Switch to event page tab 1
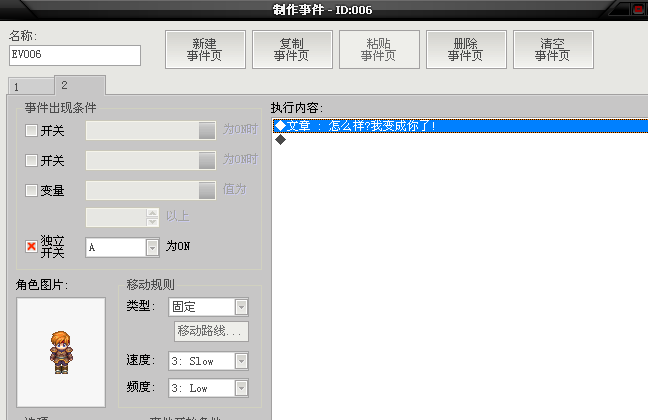This screenshot has height=420, width=648. click(x=31, y=87)
